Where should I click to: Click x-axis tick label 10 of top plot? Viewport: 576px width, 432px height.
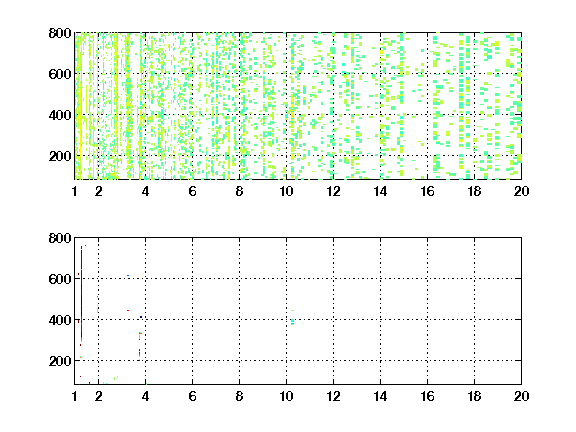286,191
